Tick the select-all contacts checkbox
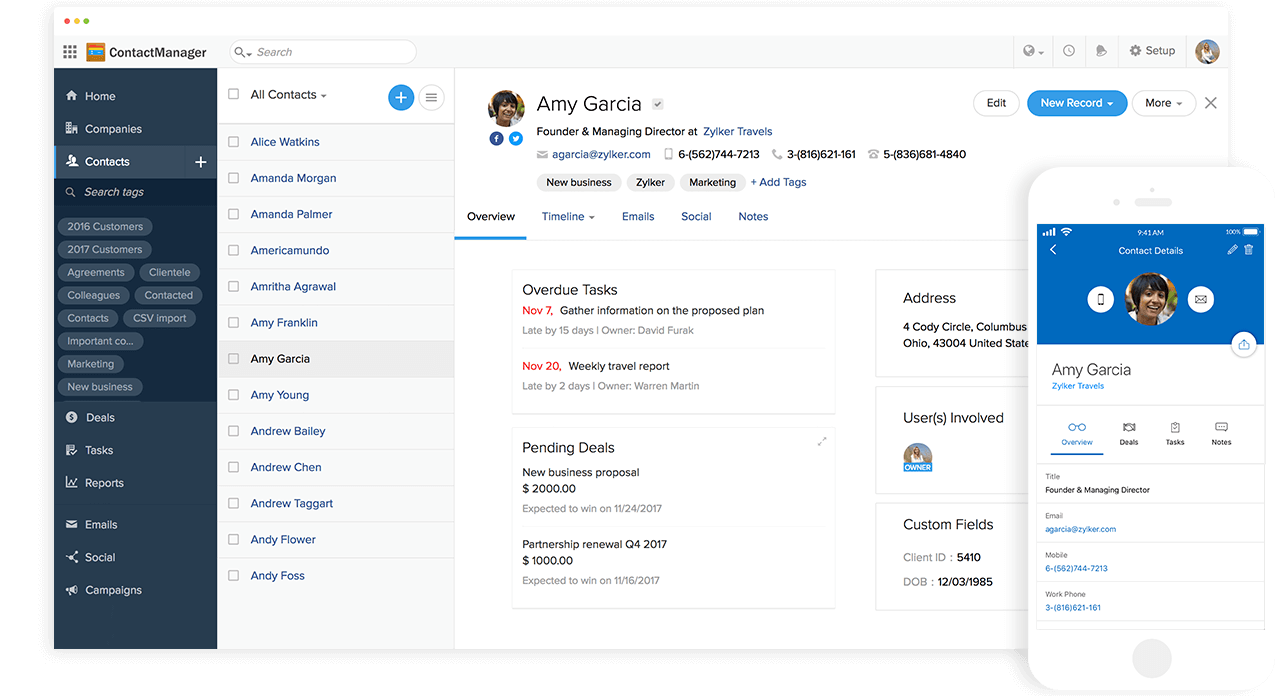Viewport: 1280px width, 696px height. pos(233,94)
